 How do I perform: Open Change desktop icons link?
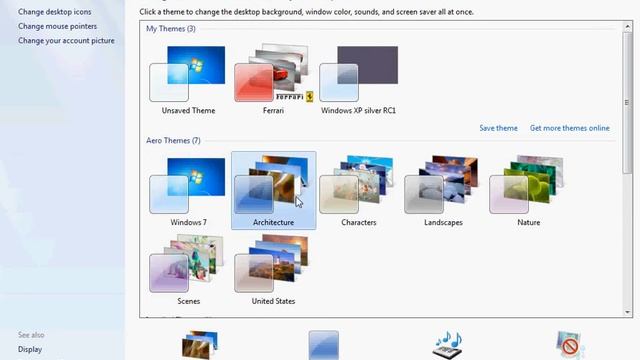(x=55, y=12)
